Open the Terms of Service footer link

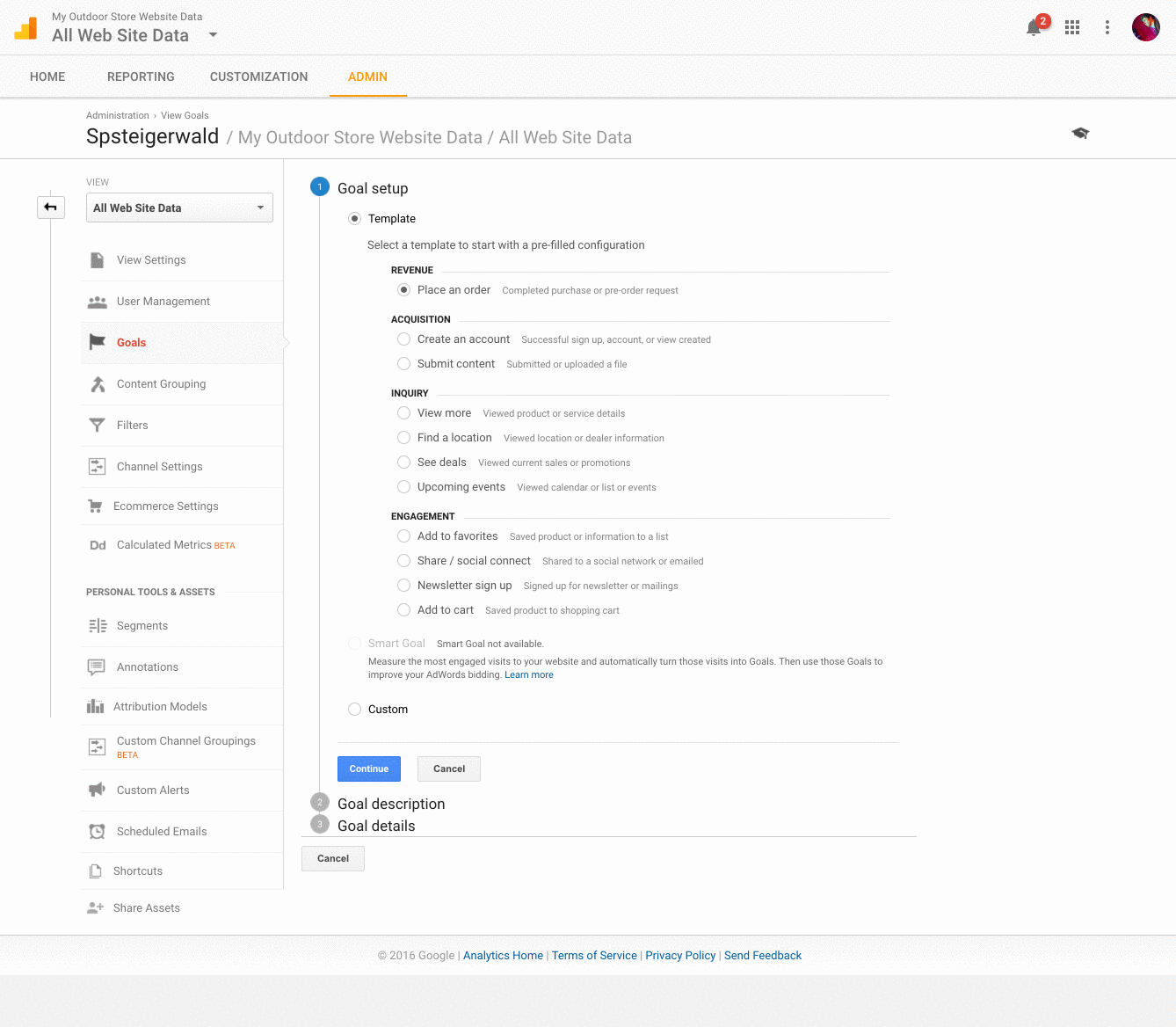coord(594,956)
